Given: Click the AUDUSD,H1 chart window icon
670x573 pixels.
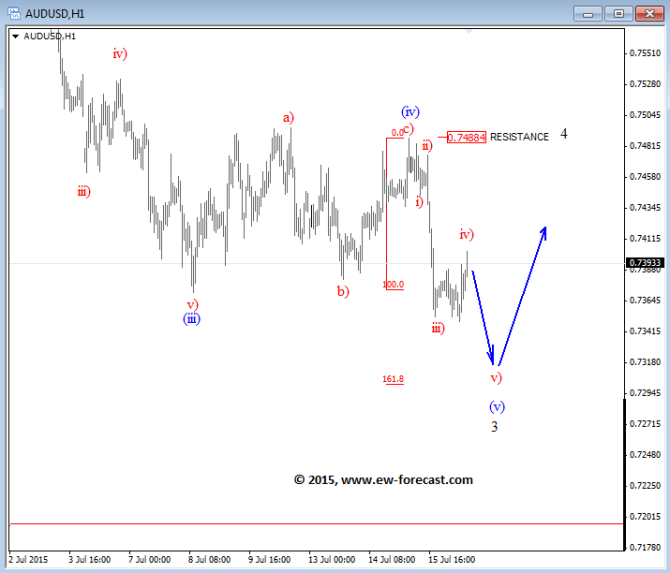Looking at the screenshot, I should [x=14, y=14].
